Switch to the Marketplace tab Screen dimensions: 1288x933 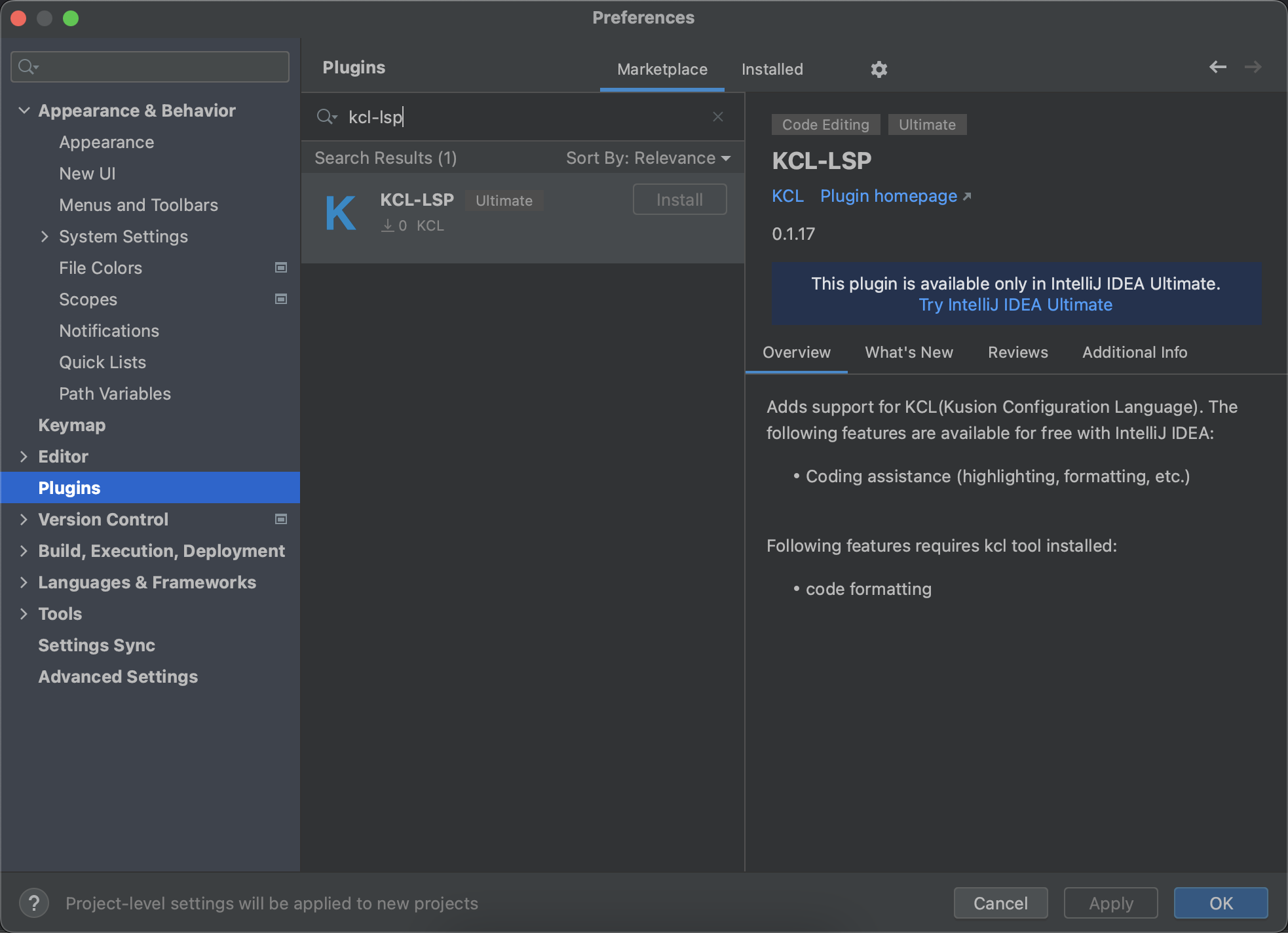(x=660, y=69)
